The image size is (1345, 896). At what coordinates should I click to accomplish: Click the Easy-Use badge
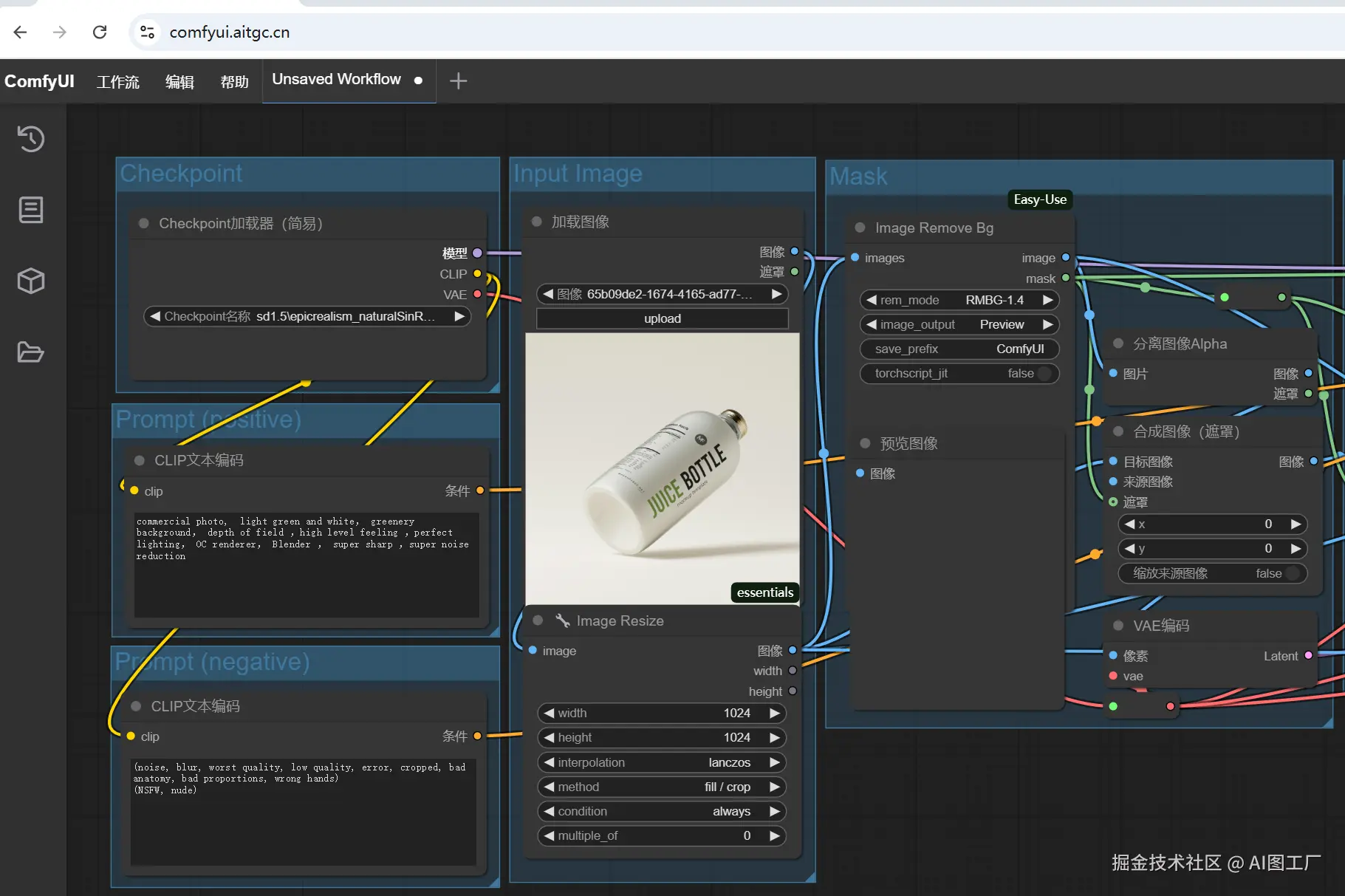pos(1039,199)
